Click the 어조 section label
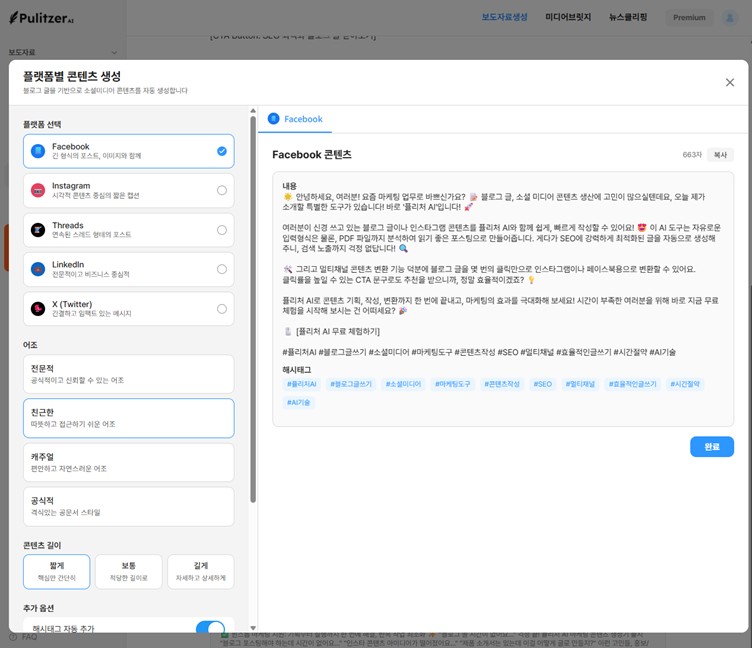Image resolution: width=752 pixels, height=648 pixels. [x=30, y=345]
